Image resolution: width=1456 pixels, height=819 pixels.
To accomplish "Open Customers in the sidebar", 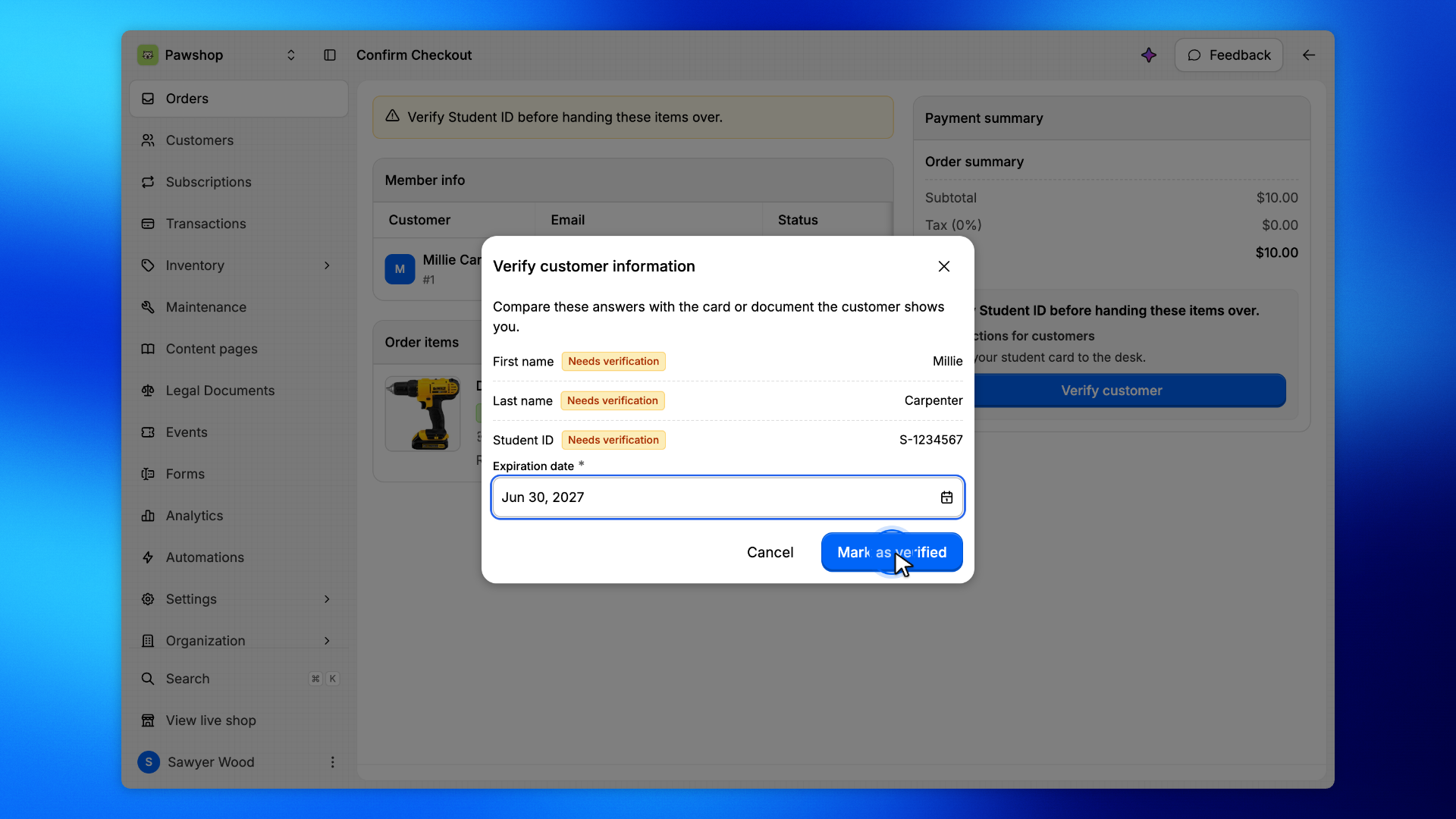I will tap(239, 140).
